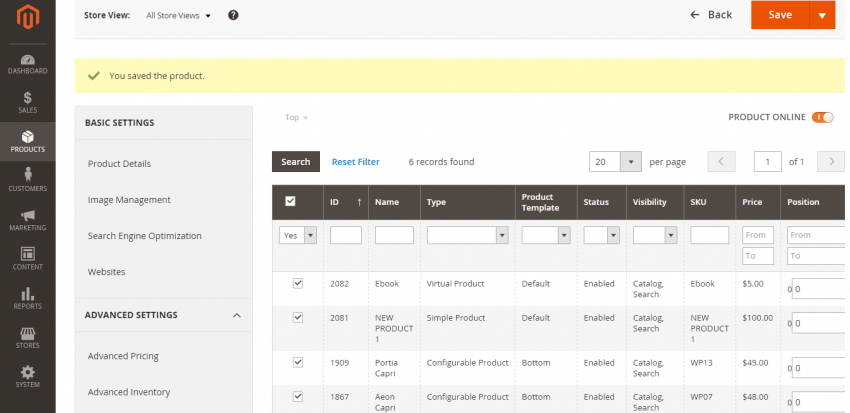The width and height of the screenshot is (850, 413).
Task: Sort by Name column header
Action: pyautogui.click(x=387, y=202)
